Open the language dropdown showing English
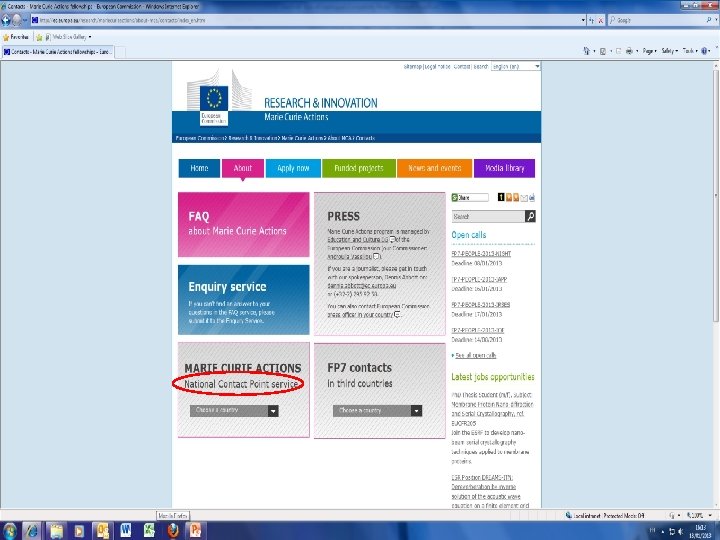The width and height of the screenshot is (720, 540). (515, 67)
